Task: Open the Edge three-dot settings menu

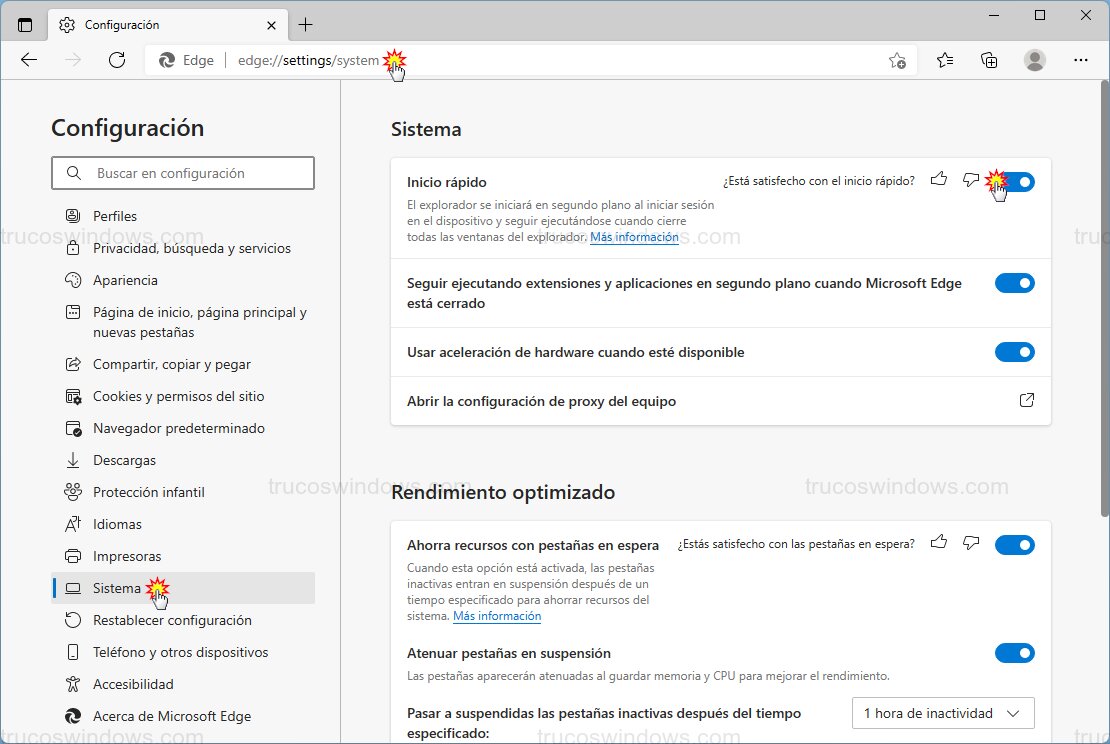Action: [x=1081, y=60]
